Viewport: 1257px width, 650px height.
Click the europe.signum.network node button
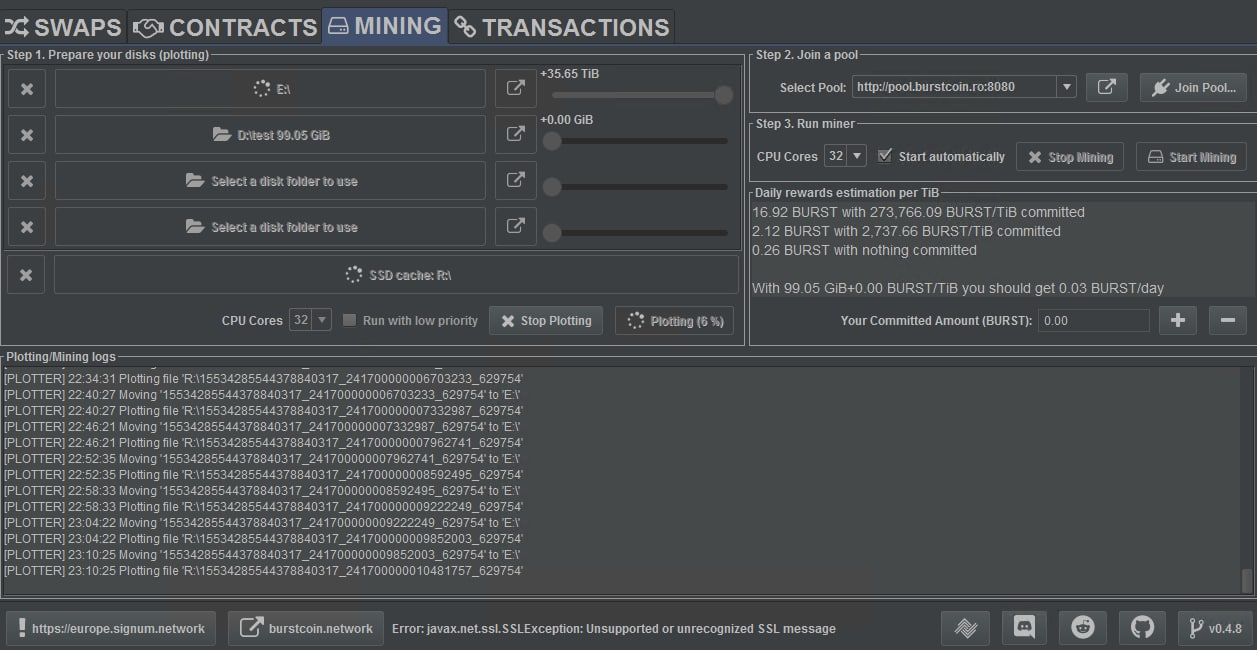click(111, 629)
